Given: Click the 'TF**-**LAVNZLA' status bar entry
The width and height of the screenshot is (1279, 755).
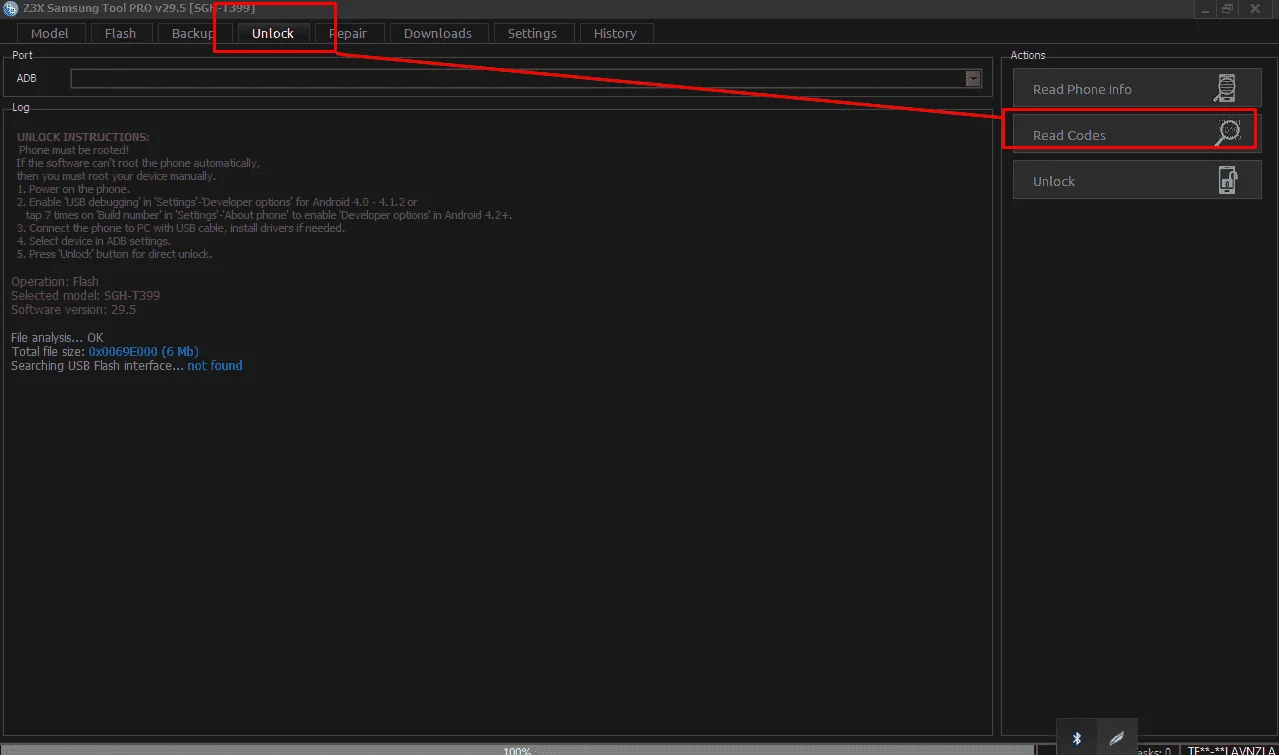Looking at the screenshot, I should (1230, 750).
